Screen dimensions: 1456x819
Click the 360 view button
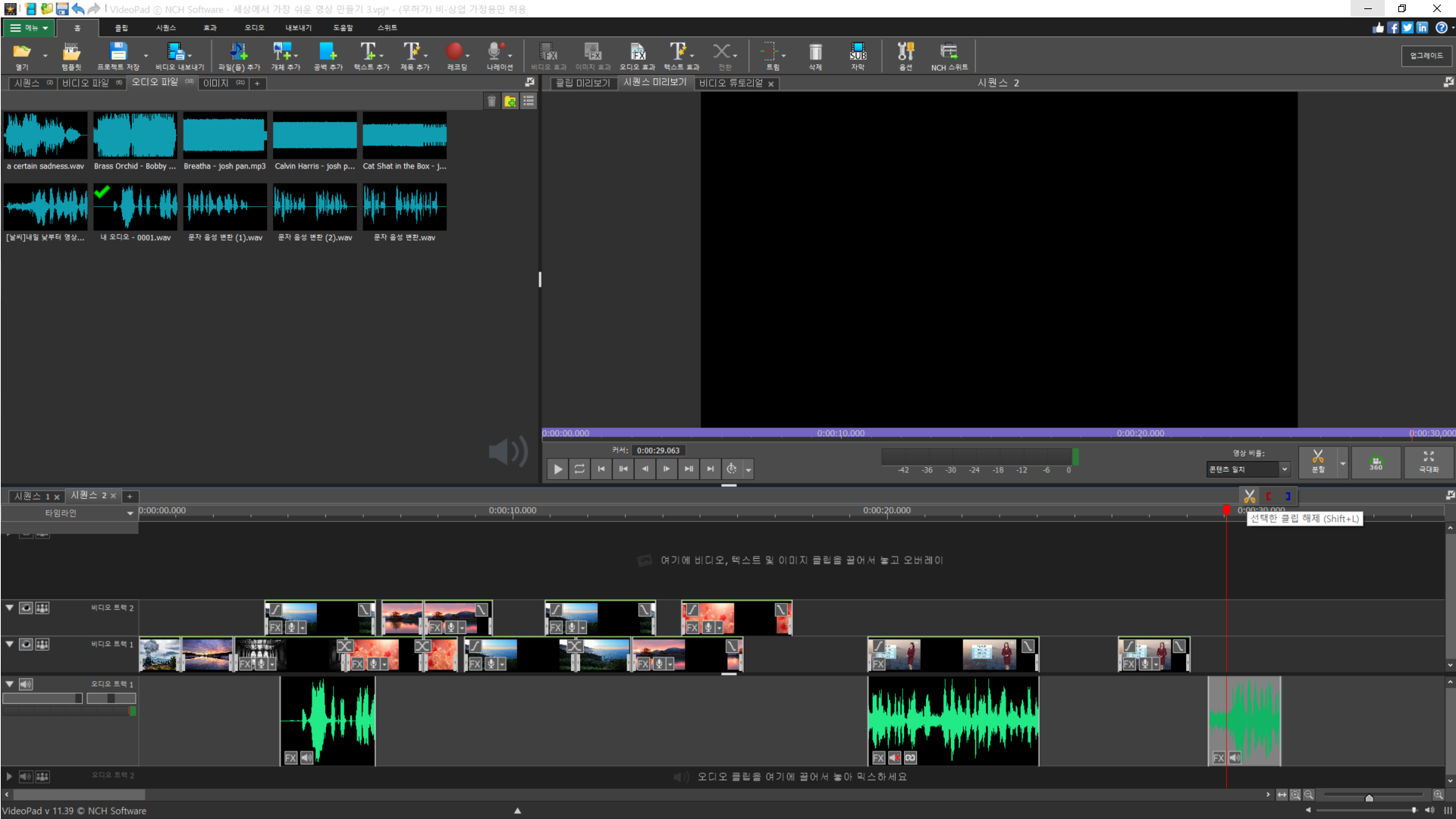click(1376, 462)
